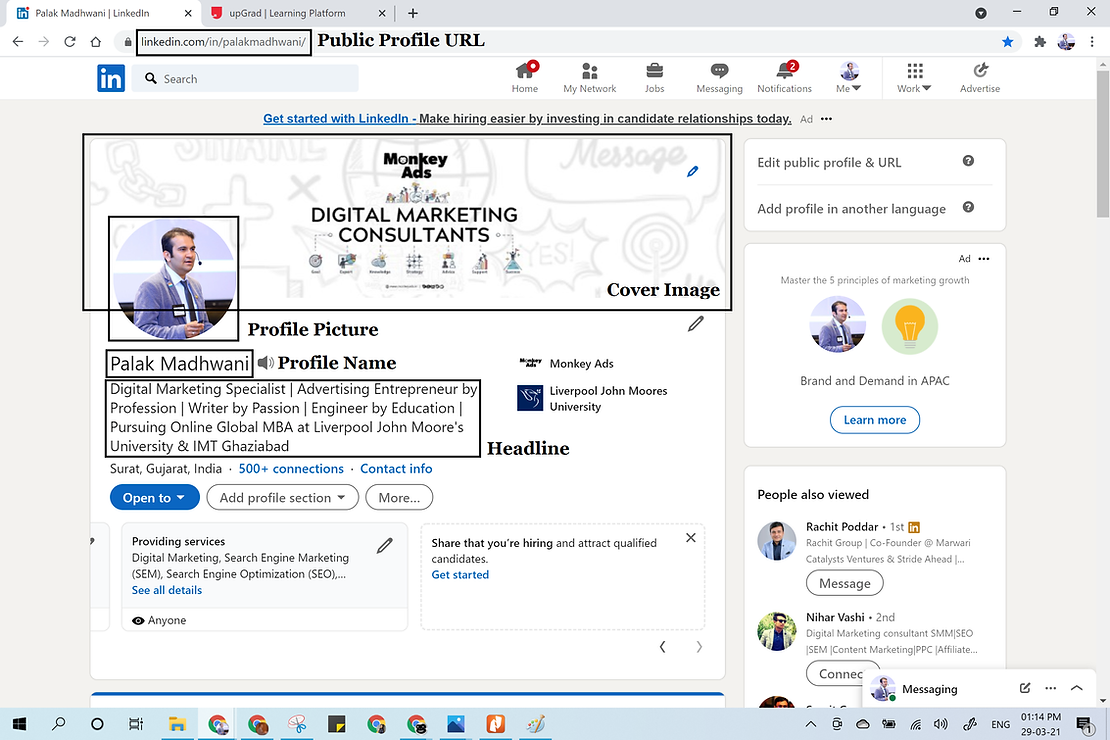Screen dimensions: 1110x740
Task: Toggle the bookmark star for this page
Action: [x=1007, y=41]
